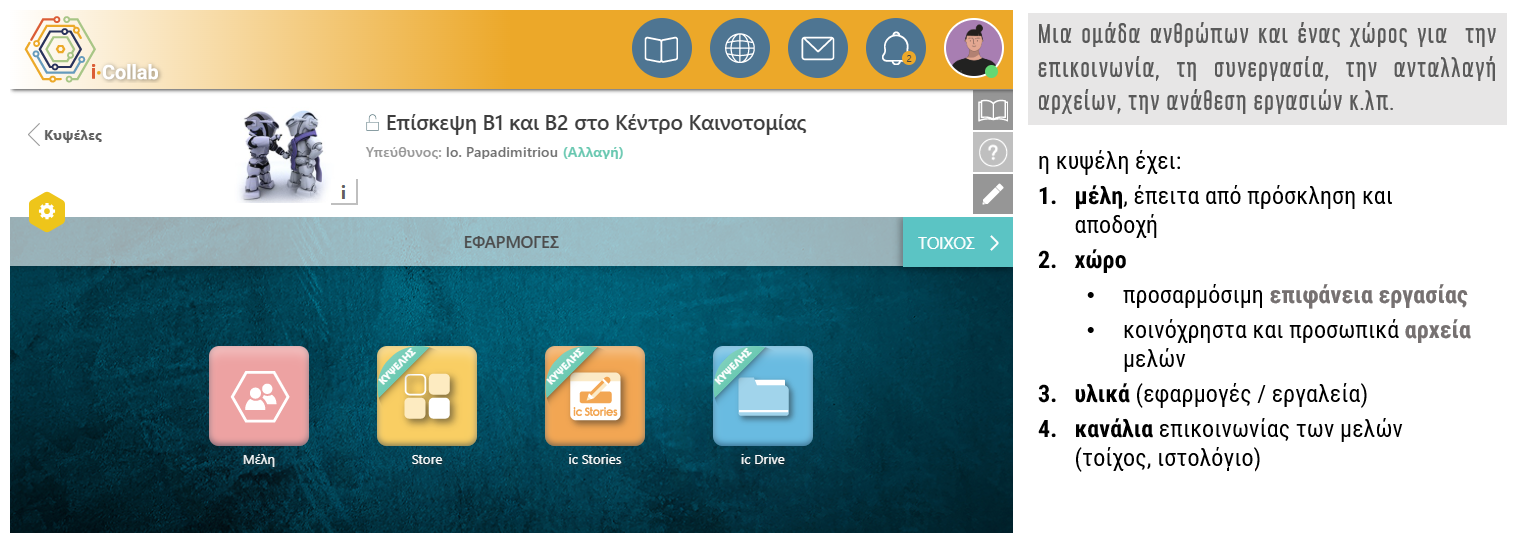Open the user profile avatar

(974, 48)
